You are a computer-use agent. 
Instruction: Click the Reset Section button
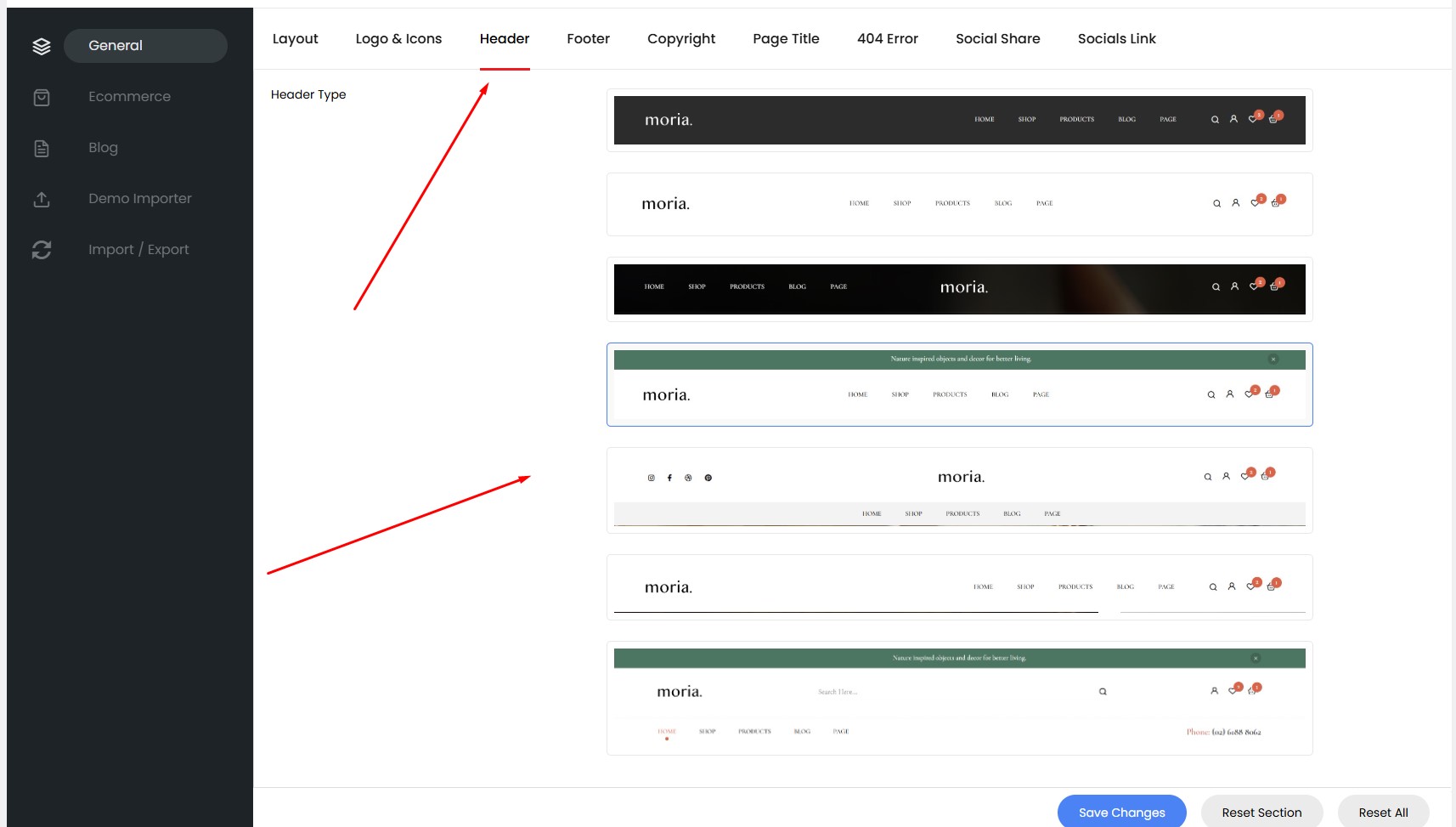tap(1261, 813)
